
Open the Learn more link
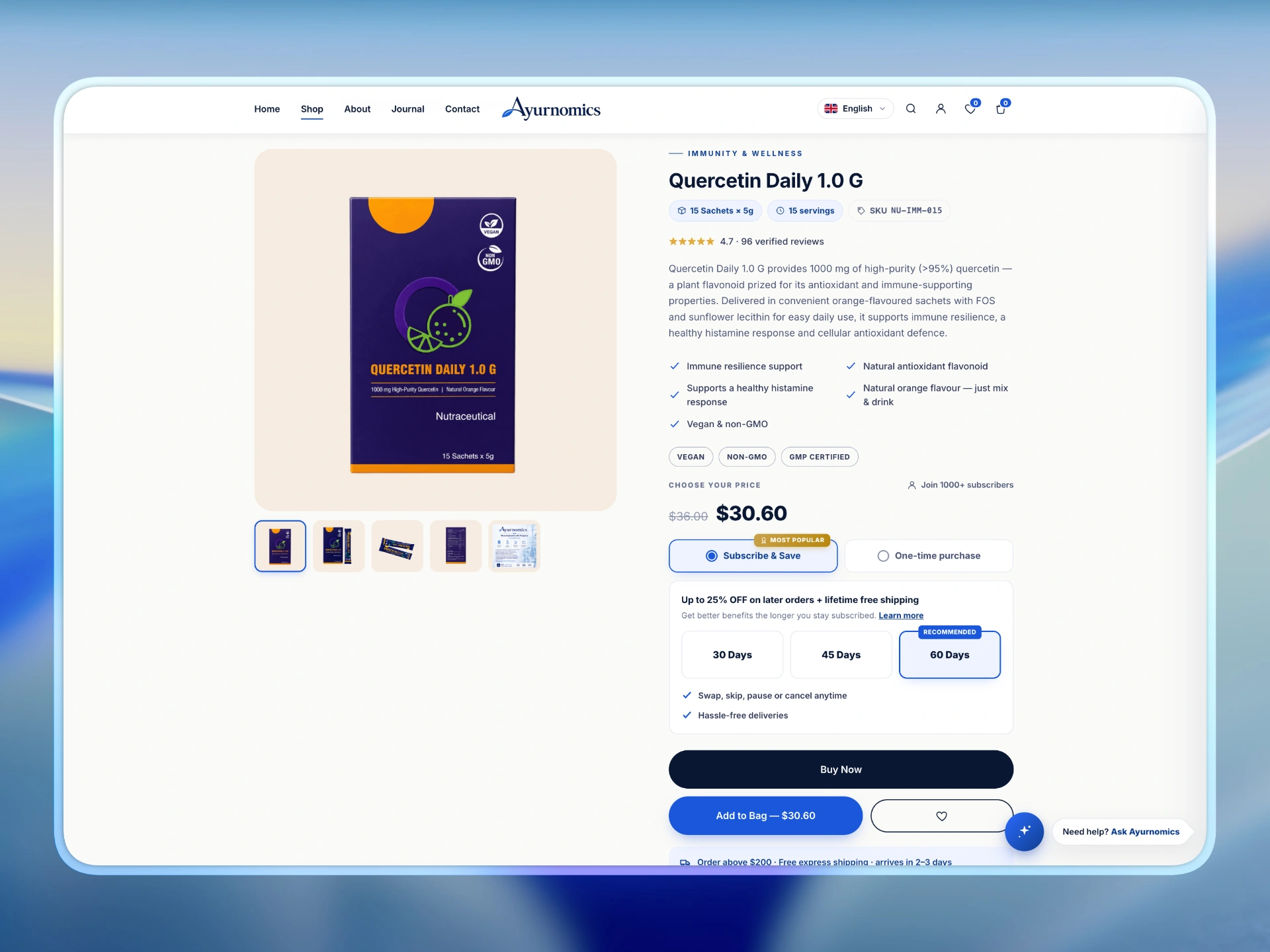(x=901, y=615)
